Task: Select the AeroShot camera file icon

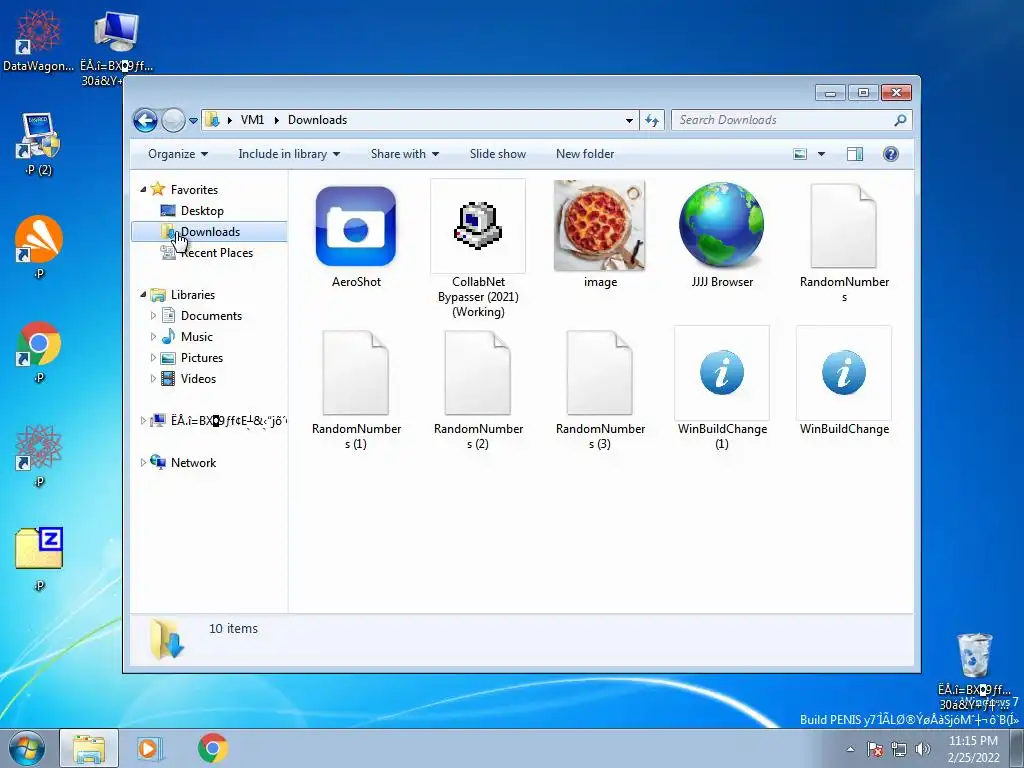Action: (356, 226)
